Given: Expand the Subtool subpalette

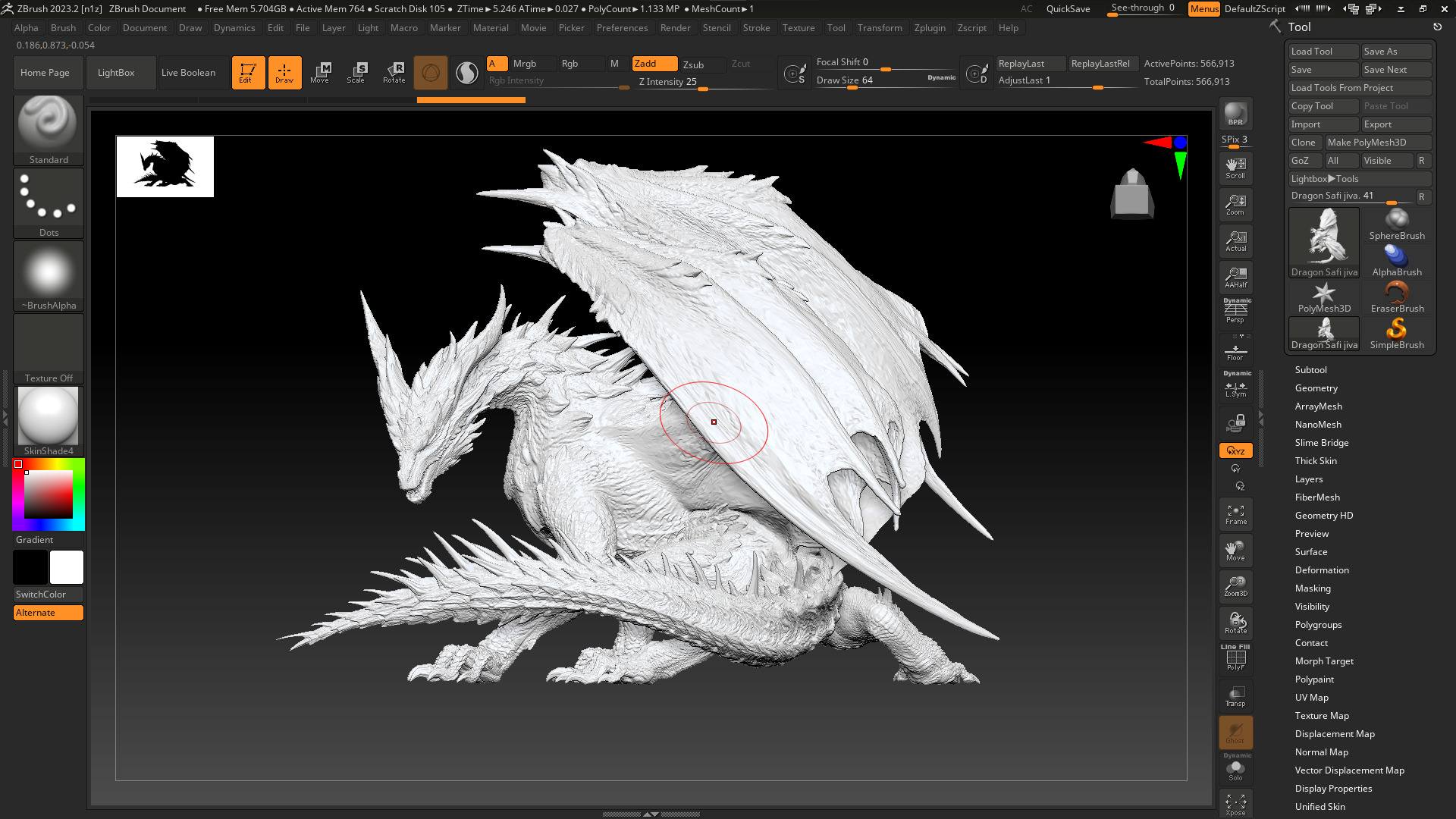Looking at the screenshot, I should 1310,370.
